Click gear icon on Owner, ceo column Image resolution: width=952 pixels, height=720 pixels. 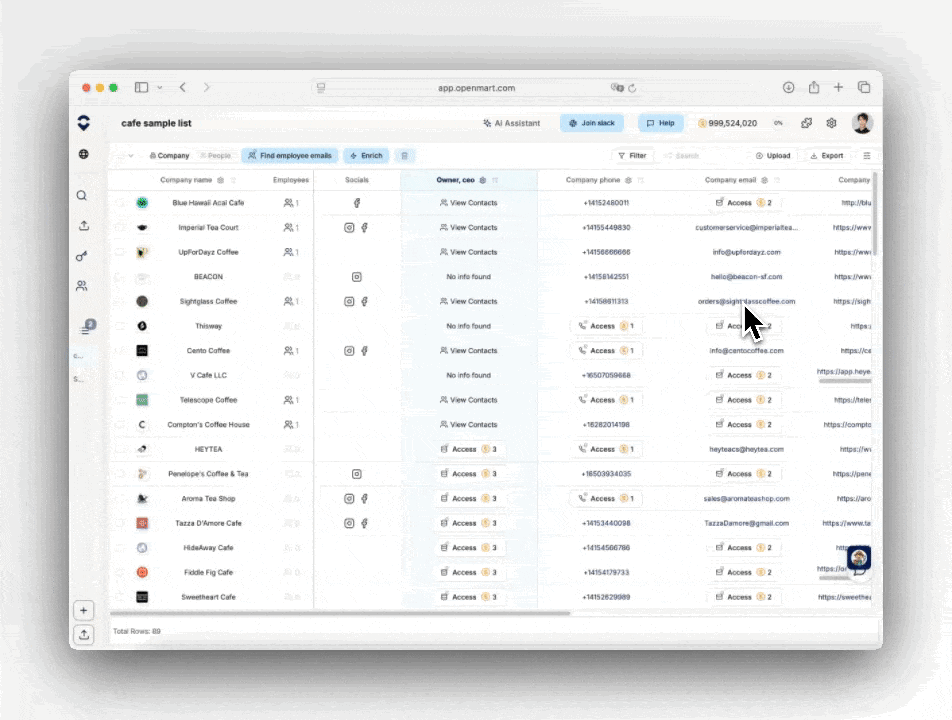point(483,180)
